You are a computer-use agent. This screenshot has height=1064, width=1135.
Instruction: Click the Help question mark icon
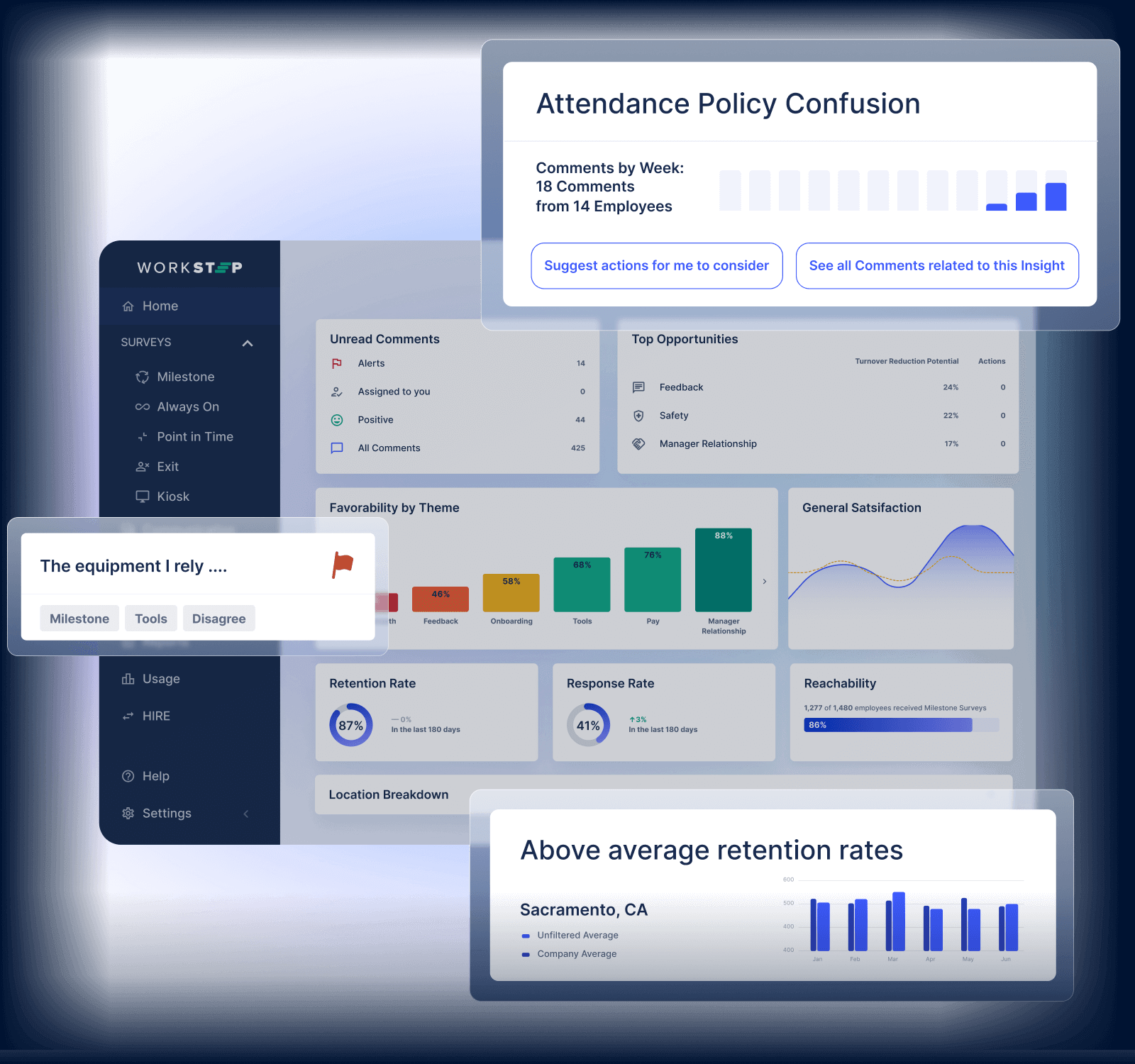coord(128,776)
